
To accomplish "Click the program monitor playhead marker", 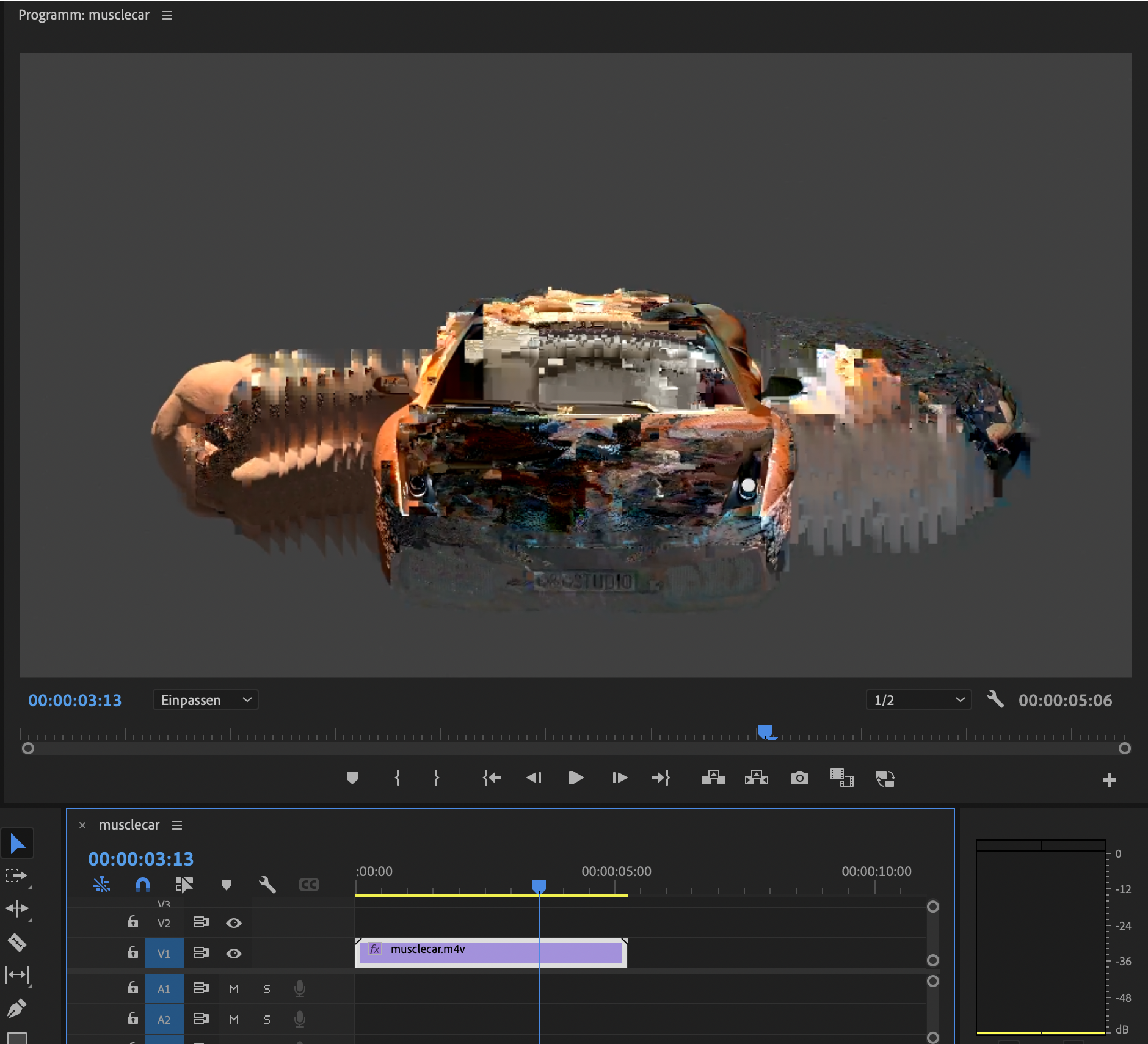I will point(765,731).
